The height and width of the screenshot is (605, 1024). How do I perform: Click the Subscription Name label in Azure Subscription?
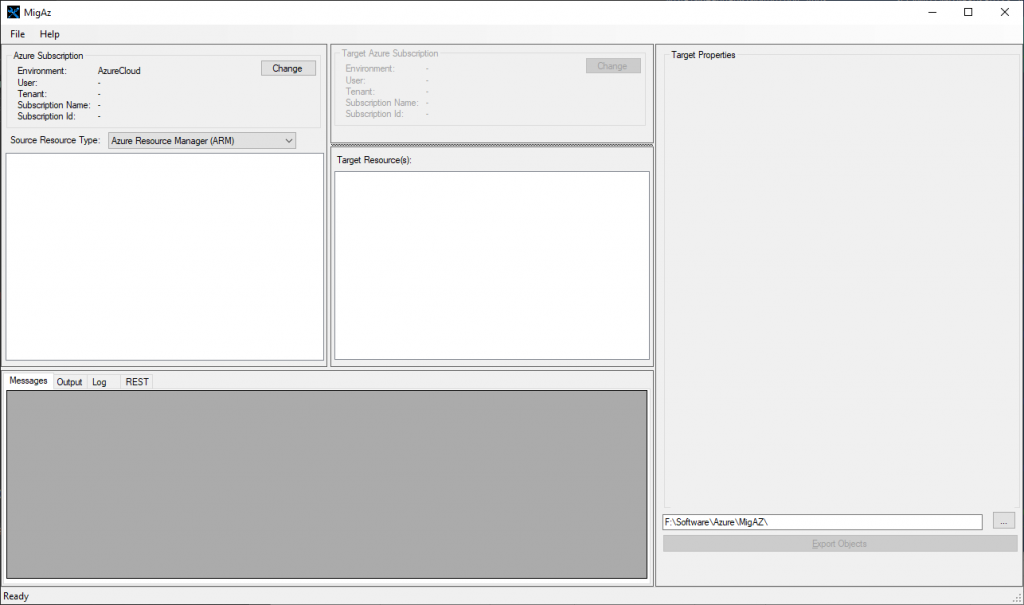click(x=54, y=105)
